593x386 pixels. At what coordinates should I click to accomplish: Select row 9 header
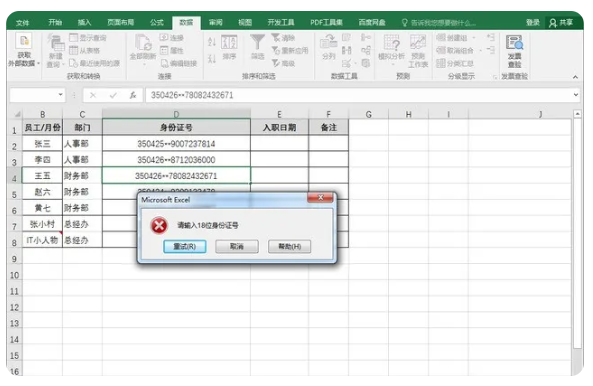click(x=14, y=259)
